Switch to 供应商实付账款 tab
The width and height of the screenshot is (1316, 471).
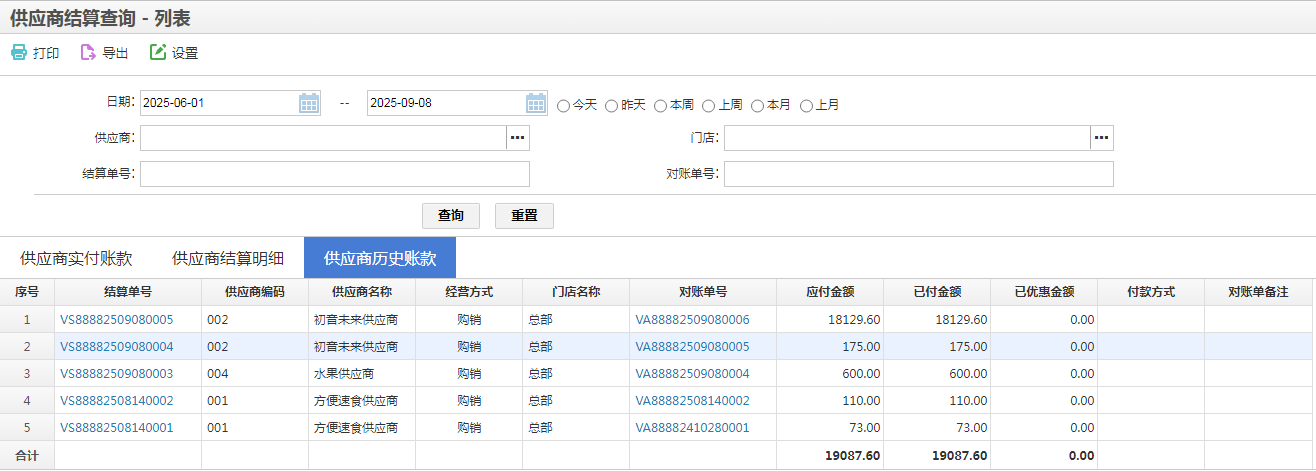tap(76, 258)
